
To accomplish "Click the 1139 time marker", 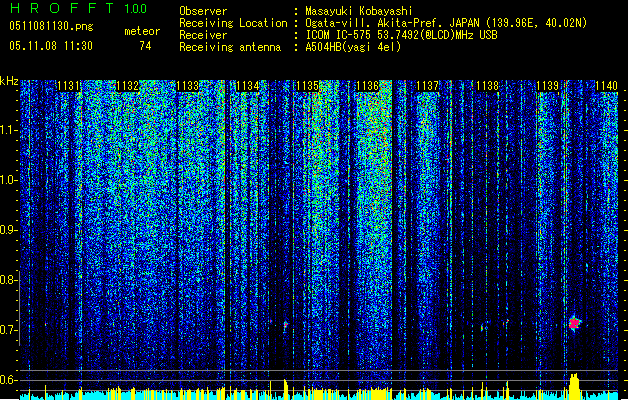I will pyautogui.click(x=548, y=86).
